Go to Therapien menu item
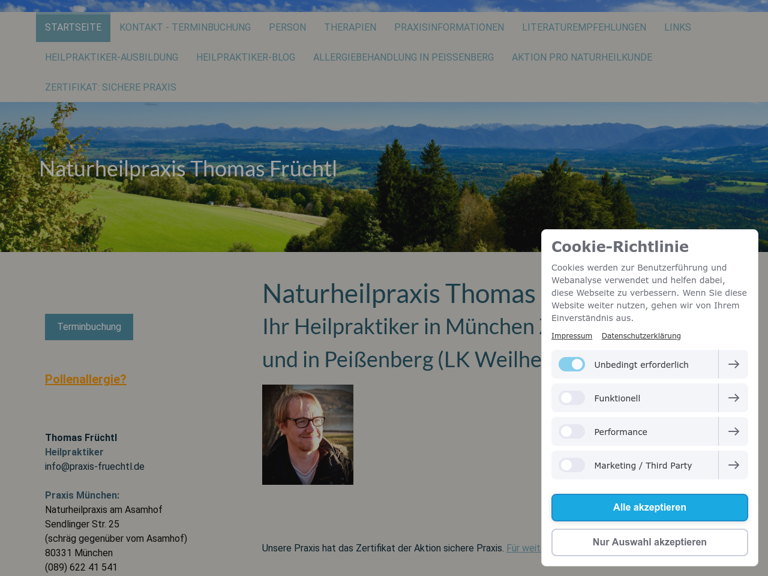 click(350, 27)
